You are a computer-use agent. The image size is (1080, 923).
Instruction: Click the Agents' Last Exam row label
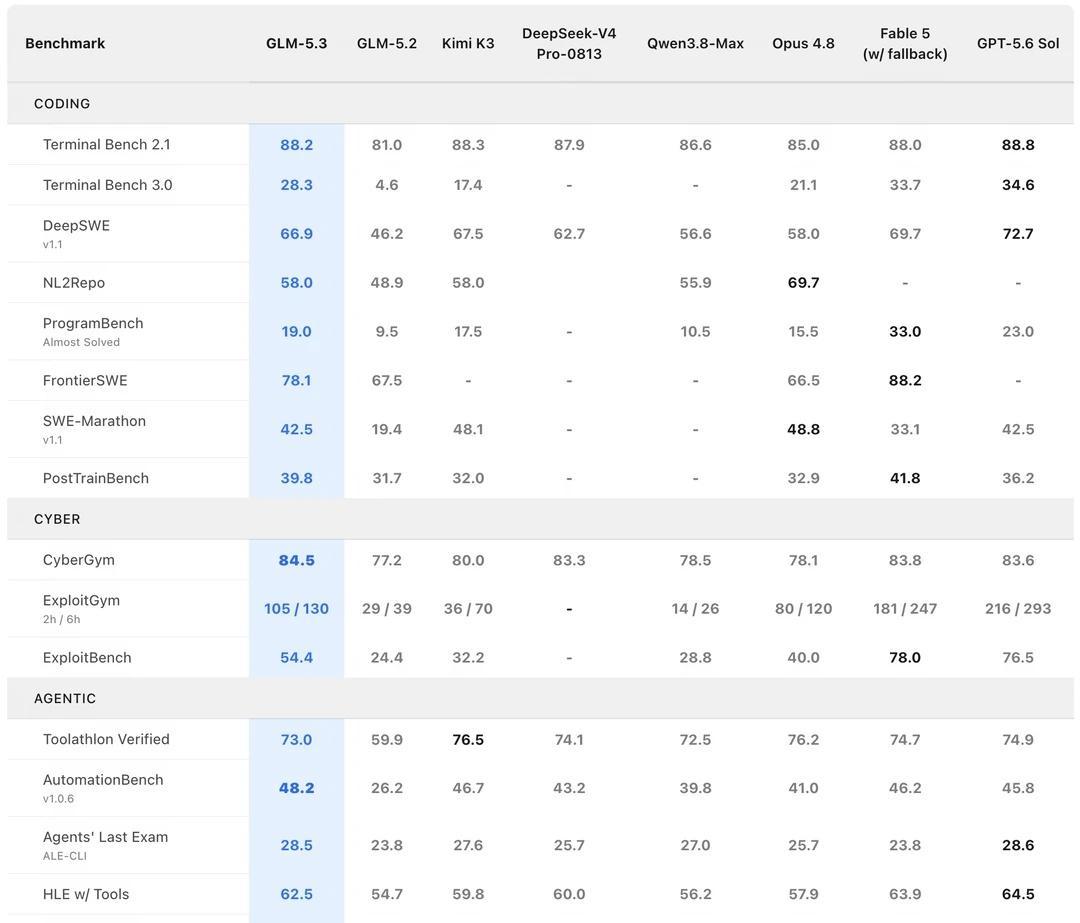coord(105,837)
